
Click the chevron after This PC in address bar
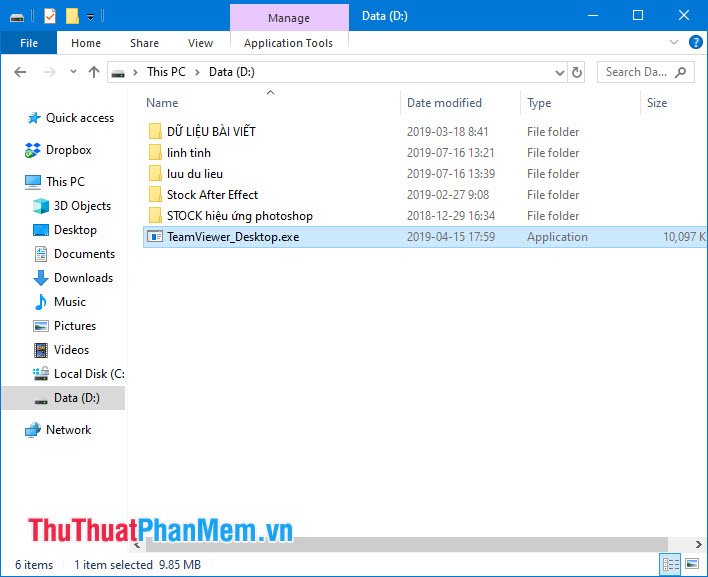point(197,72)
